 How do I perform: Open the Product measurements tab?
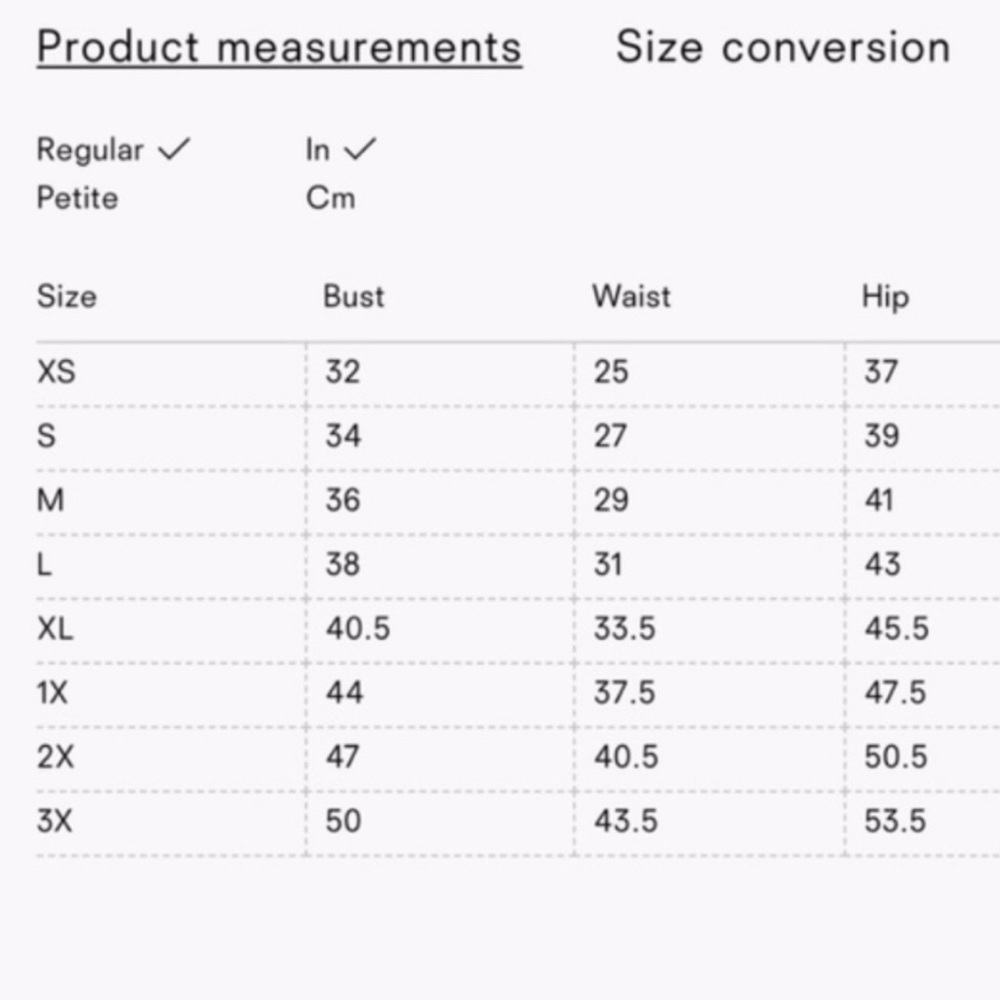pos(279,48)
